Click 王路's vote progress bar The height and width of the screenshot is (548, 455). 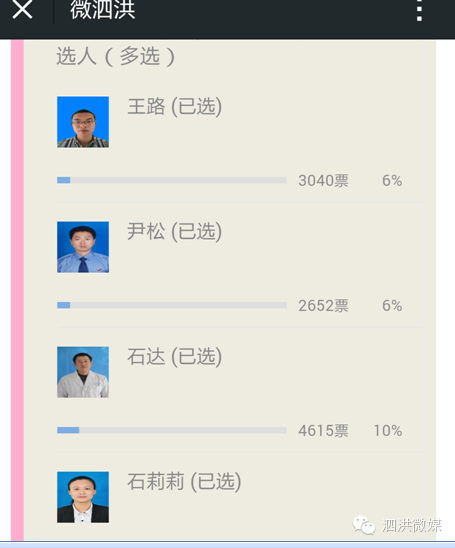172,180
